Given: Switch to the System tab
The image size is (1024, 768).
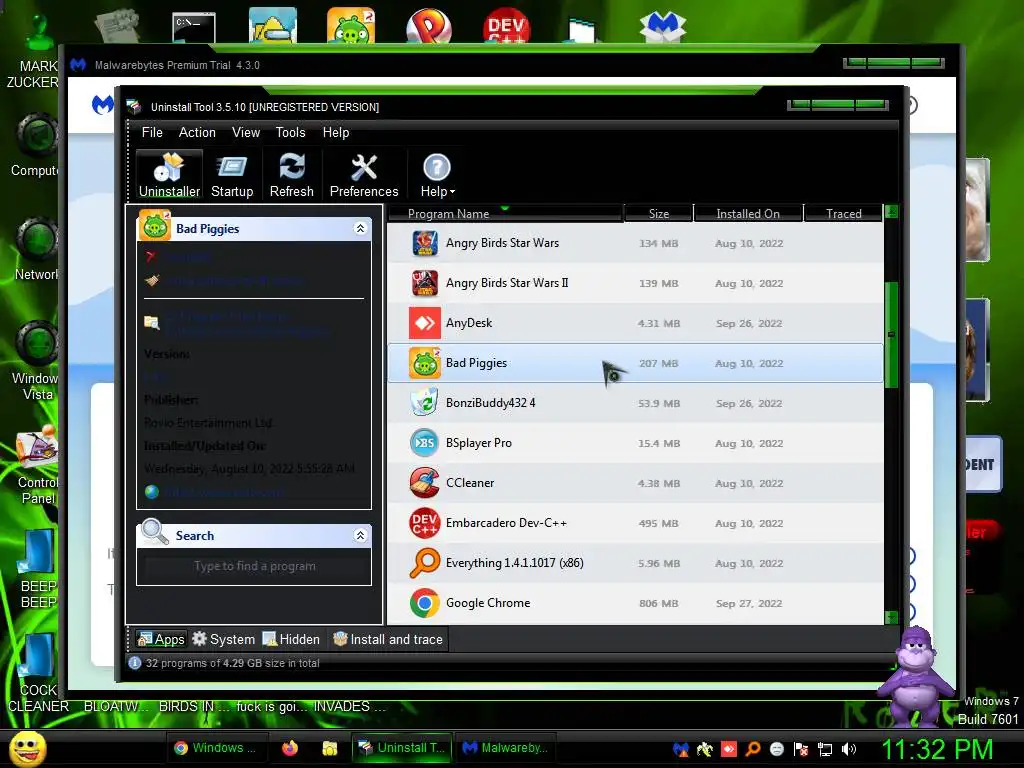Looking at the screenshot, I should pyautogui.click(x=223, y=639).
